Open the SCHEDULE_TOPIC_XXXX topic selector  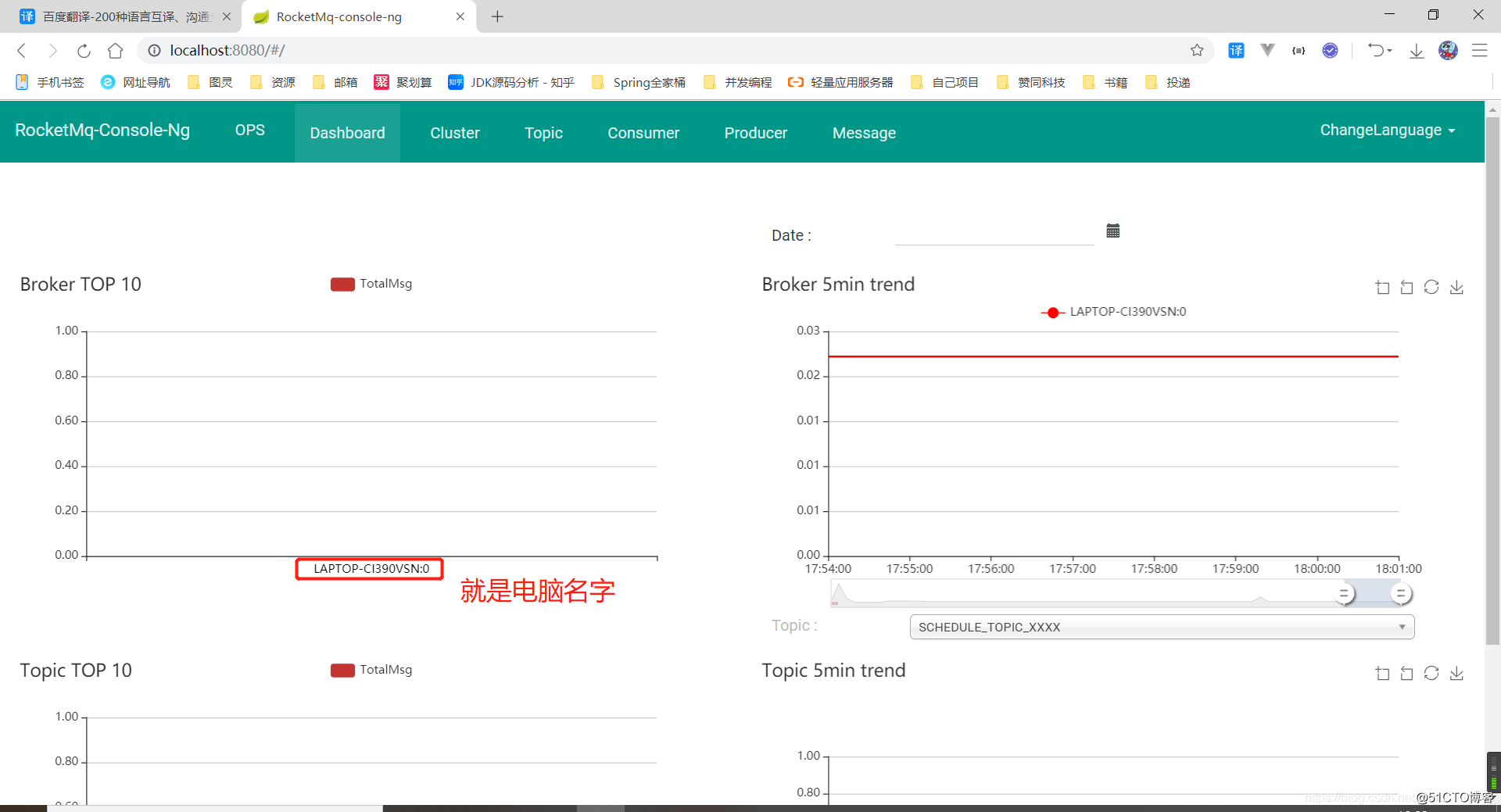1162,627
